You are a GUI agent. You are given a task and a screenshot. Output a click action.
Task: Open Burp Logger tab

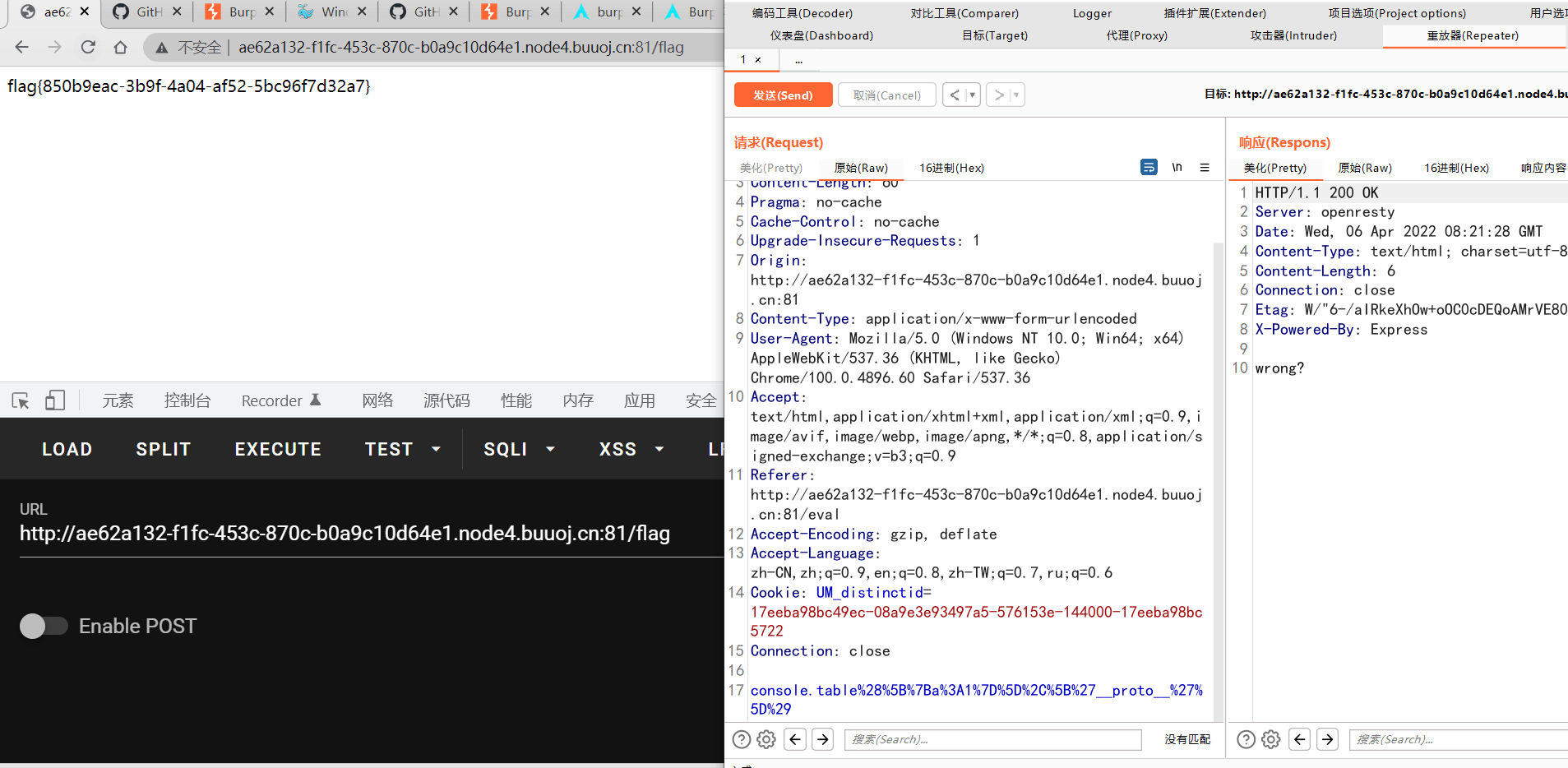1092,13
